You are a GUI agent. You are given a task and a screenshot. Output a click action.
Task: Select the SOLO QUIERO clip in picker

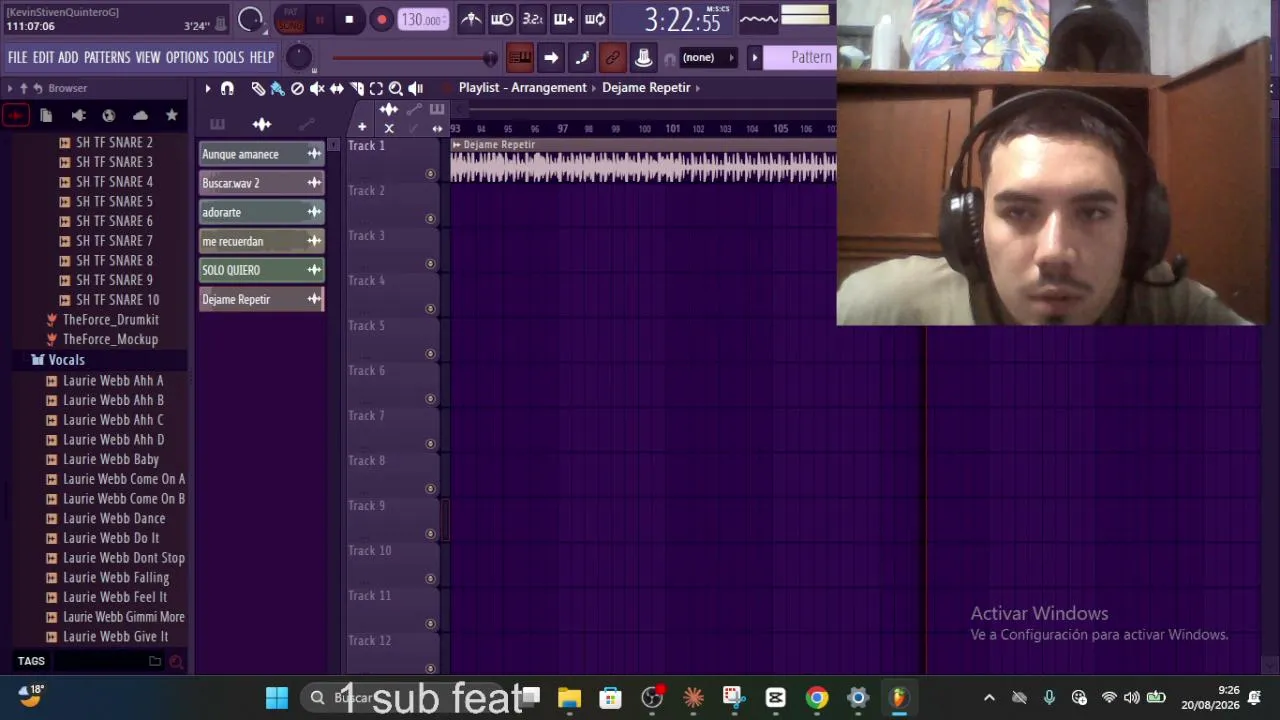click(x=262, y=270)
